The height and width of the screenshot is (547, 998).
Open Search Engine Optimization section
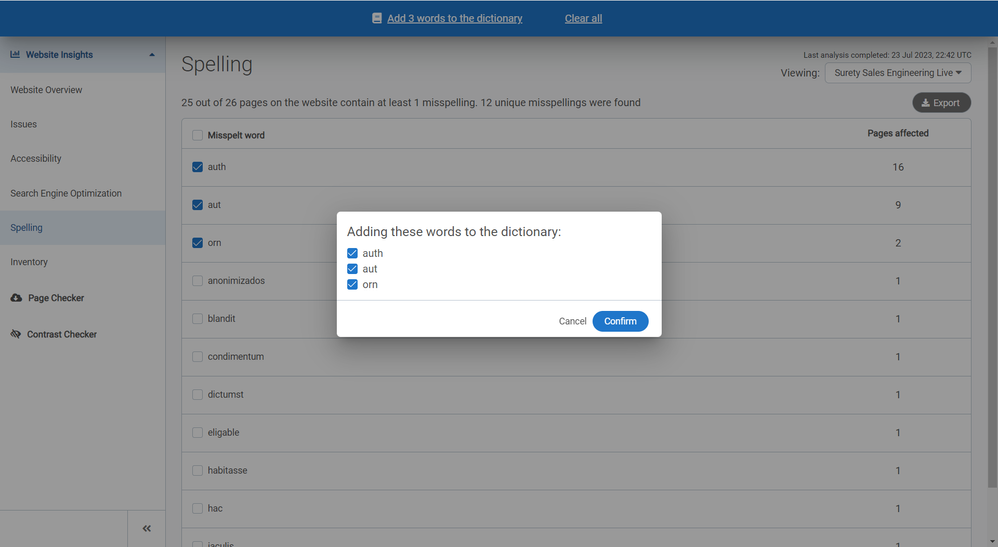[x=66, y=193]
